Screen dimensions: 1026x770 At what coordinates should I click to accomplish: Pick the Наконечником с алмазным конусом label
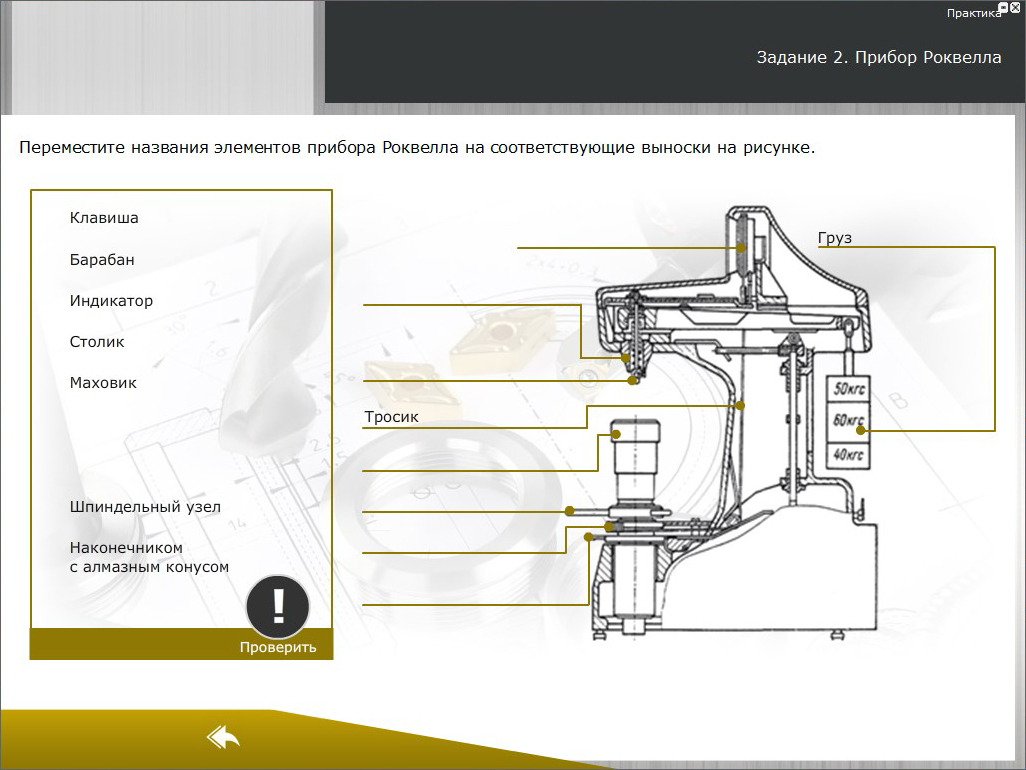click(149, 558)
